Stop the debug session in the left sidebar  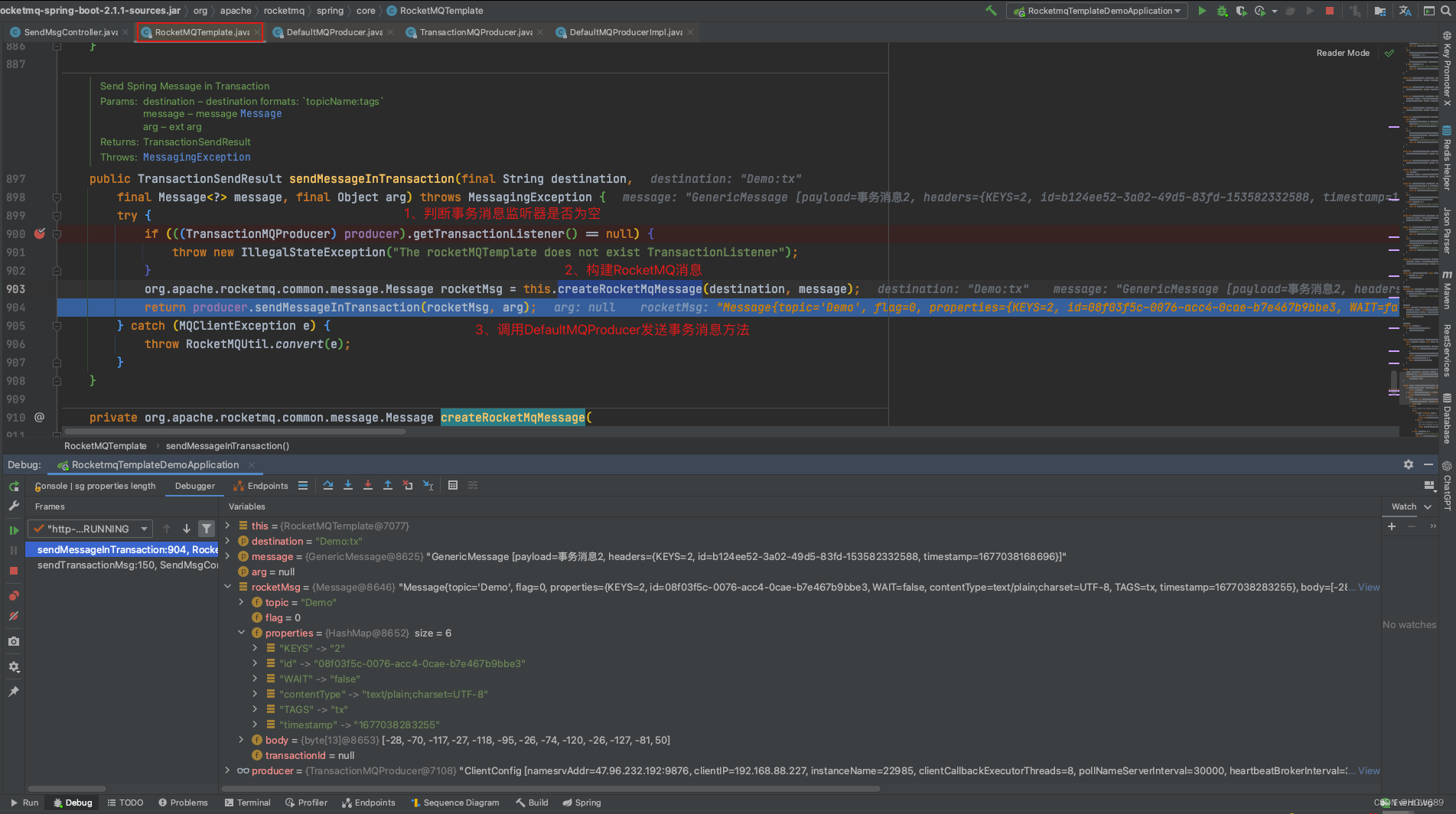[x=14, y=571]
